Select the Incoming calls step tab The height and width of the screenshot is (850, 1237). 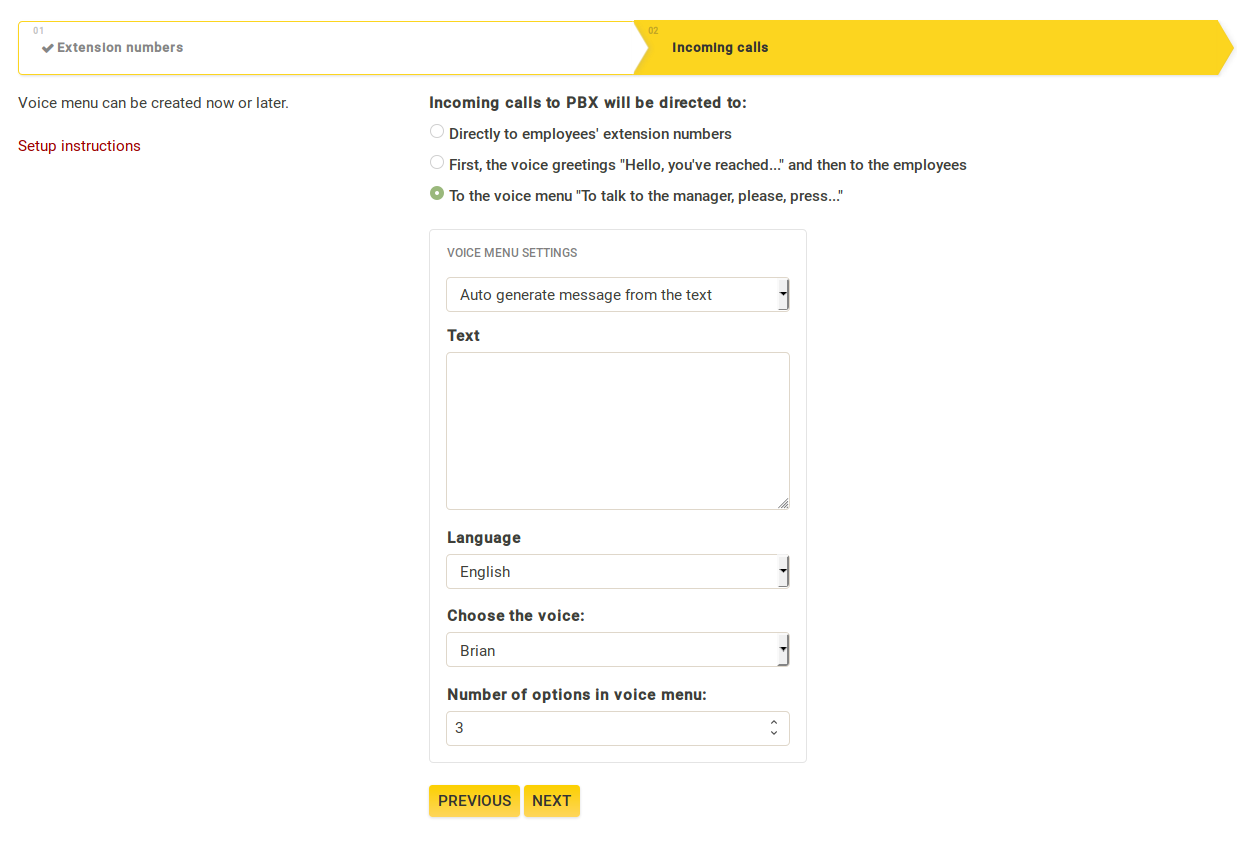point(720,48)
